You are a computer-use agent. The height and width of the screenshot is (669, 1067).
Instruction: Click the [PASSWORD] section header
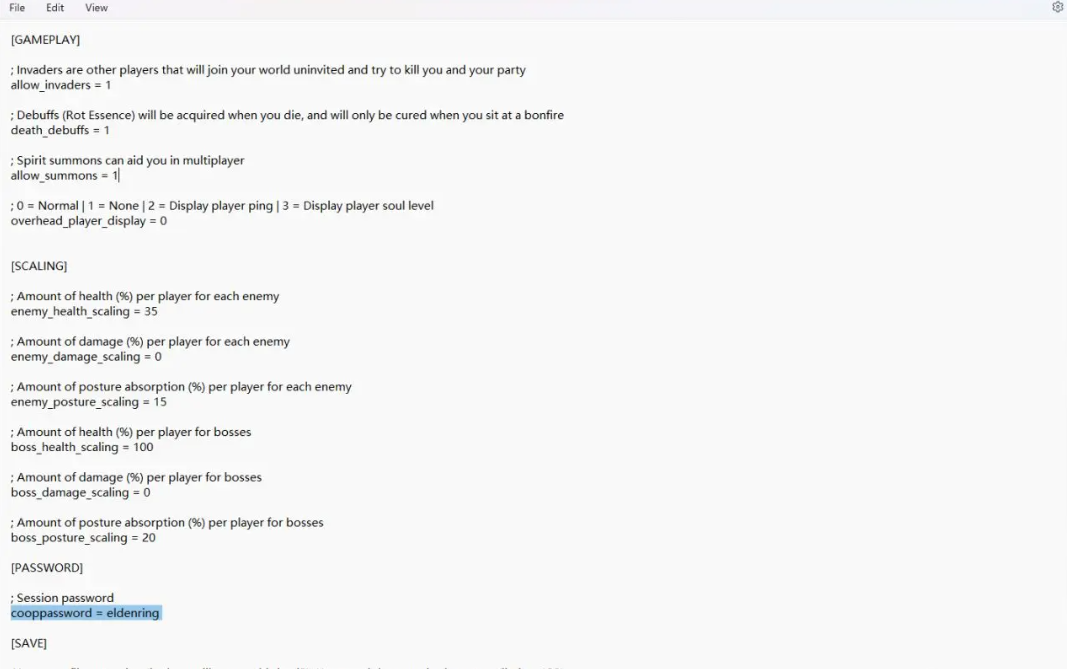point(46,568)
